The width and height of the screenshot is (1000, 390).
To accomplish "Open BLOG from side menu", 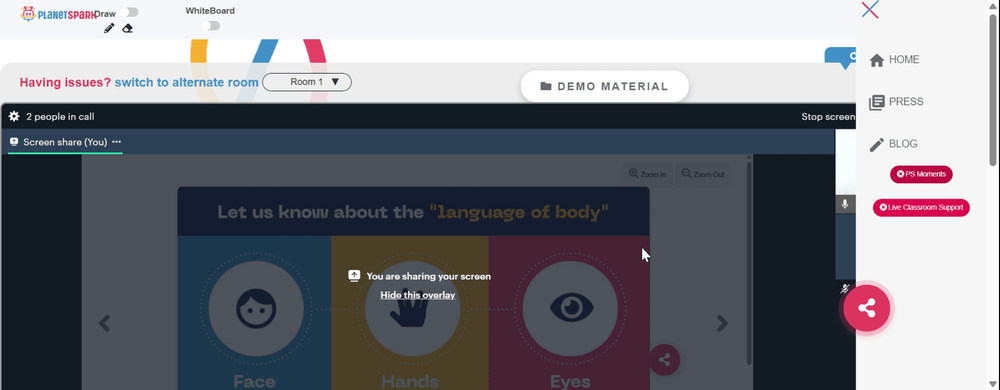I will click(903, 143).
